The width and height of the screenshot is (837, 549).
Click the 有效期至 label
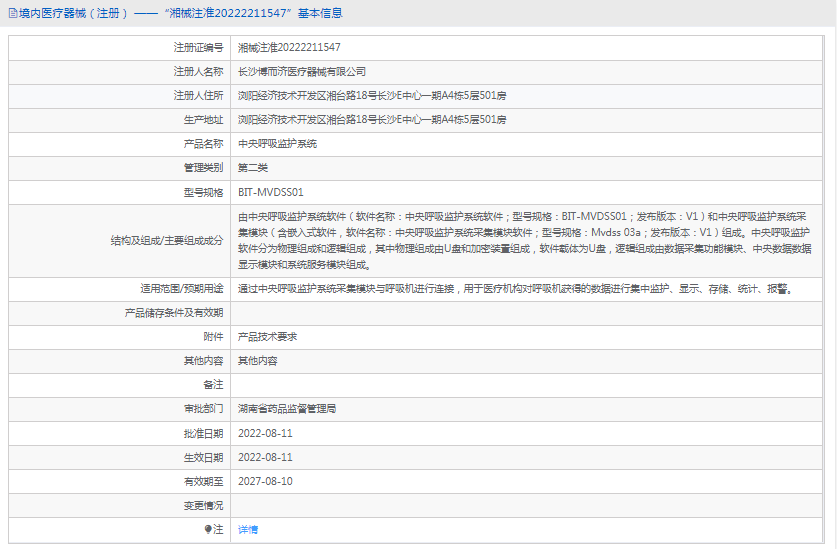(x=203, y=482)
